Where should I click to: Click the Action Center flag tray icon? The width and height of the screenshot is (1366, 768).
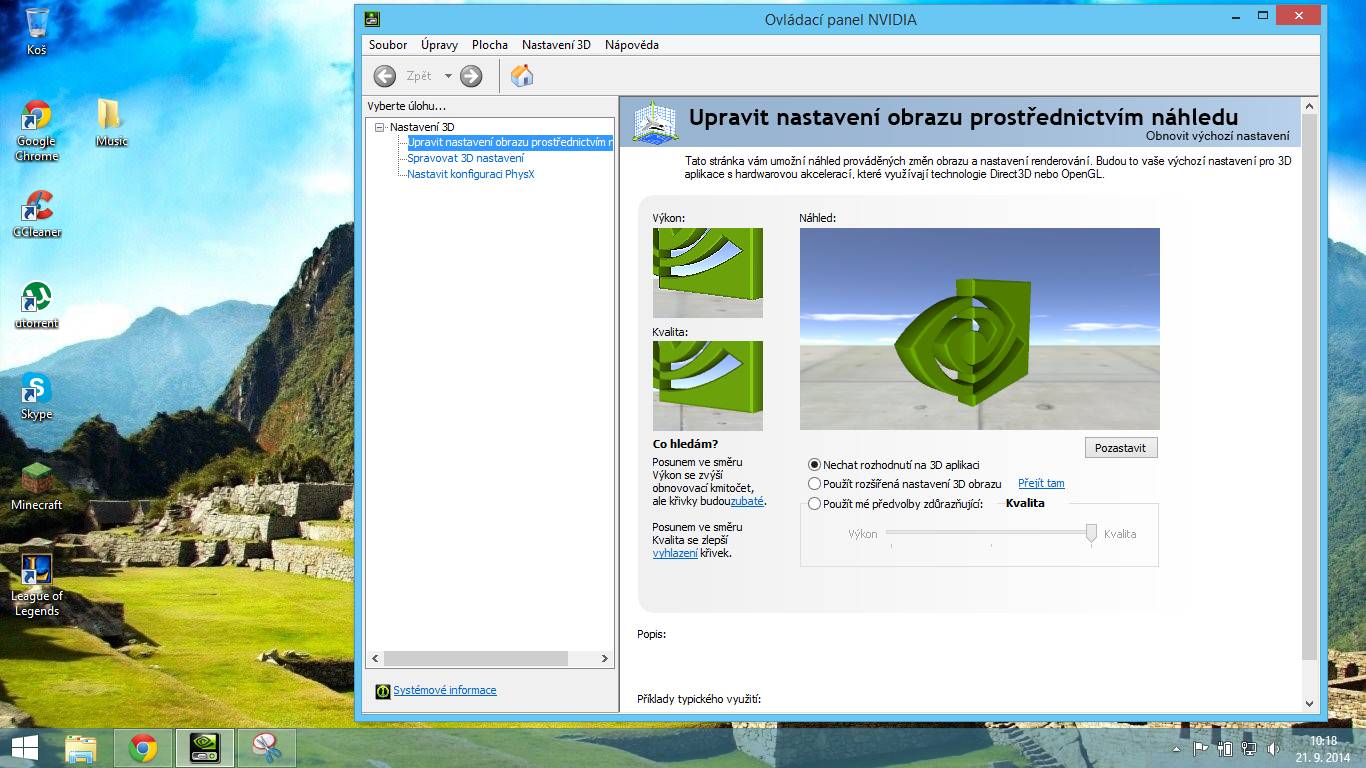coord(1200,748)
